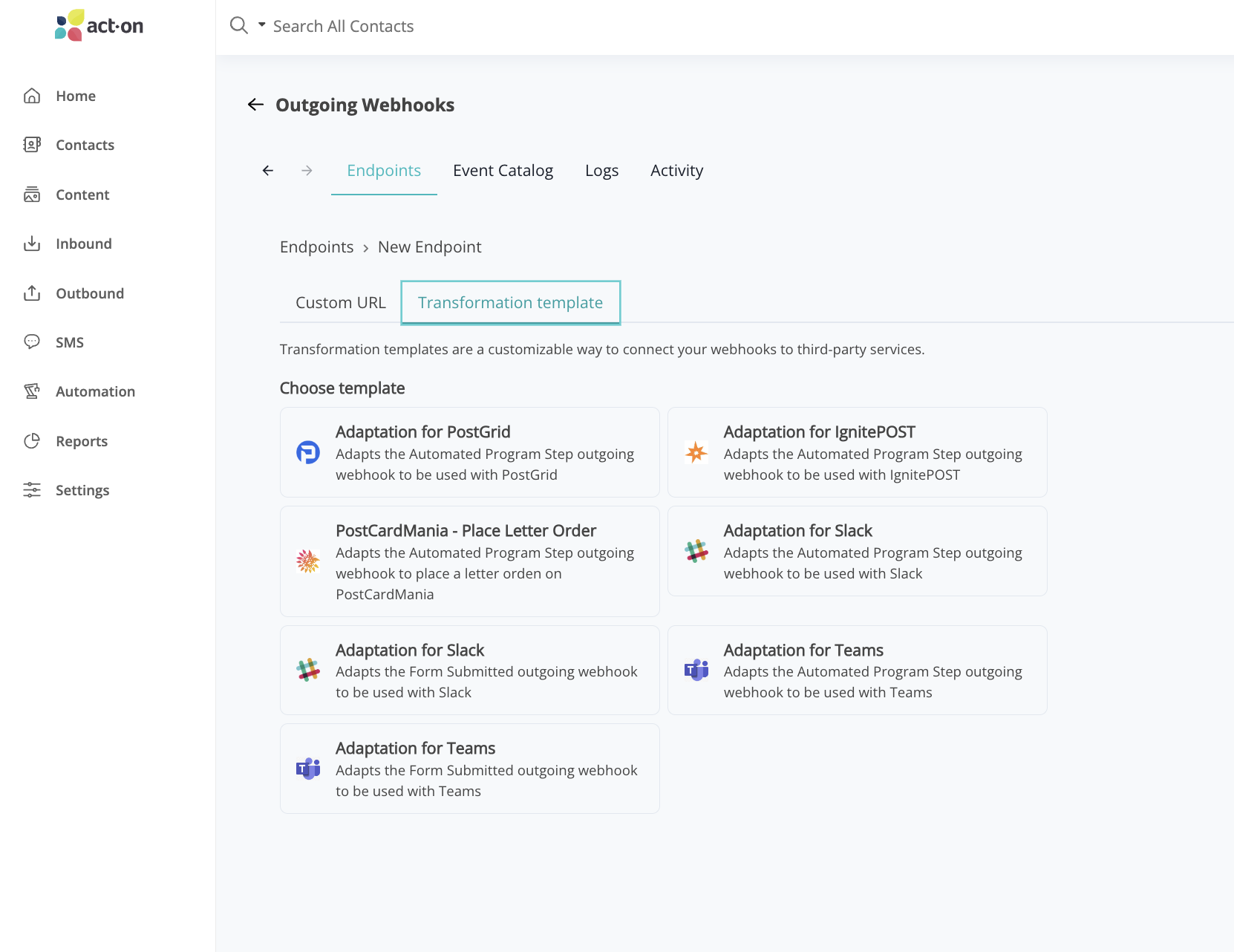Screen dimensions: 1234x952
Task: Click the New Endpoint breadcrumb
Action: [429, 247]
